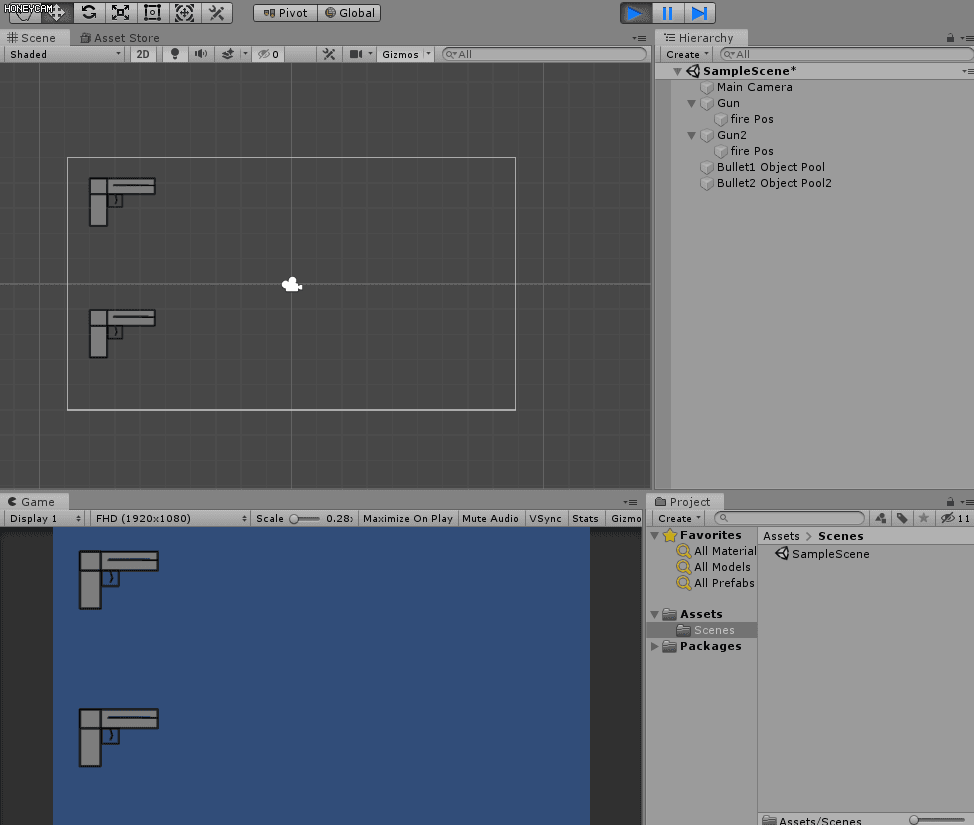
Task: Click Hierarchy search field
Action: tap(847, 54)
